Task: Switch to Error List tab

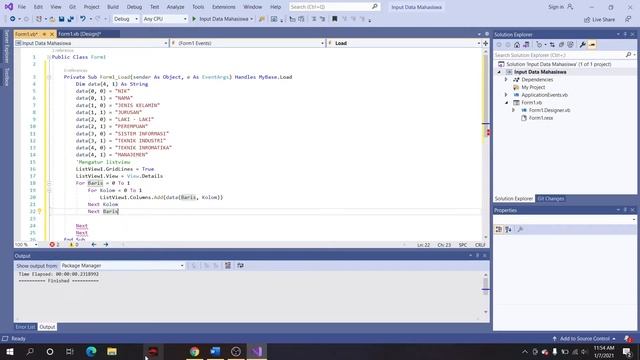Action: click(x=25, y=327)
